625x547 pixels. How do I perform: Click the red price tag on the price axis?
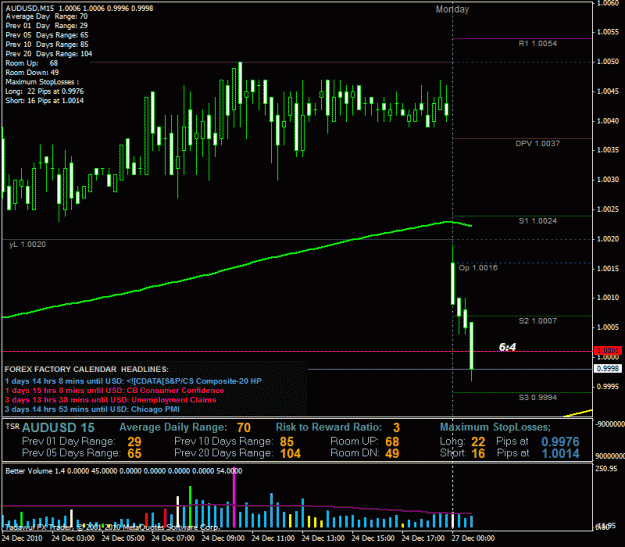pyautogui.click(x=607, y=351)
